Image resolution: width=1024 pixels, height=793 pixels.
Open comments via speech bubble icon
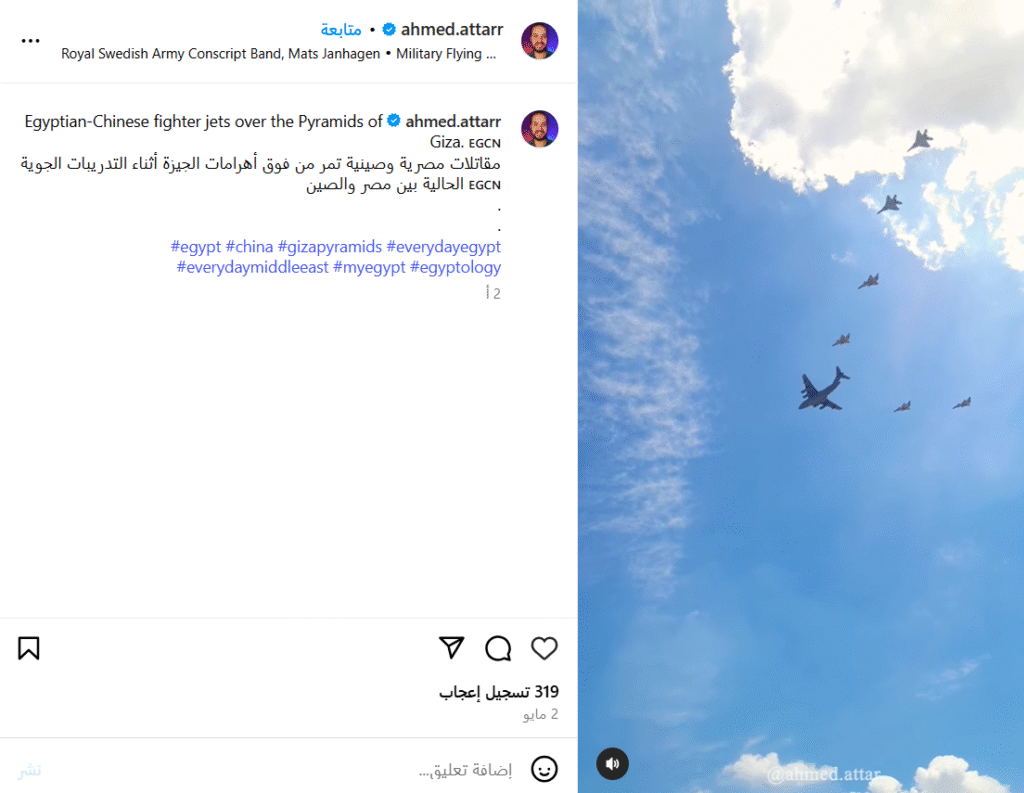point(498,648)
